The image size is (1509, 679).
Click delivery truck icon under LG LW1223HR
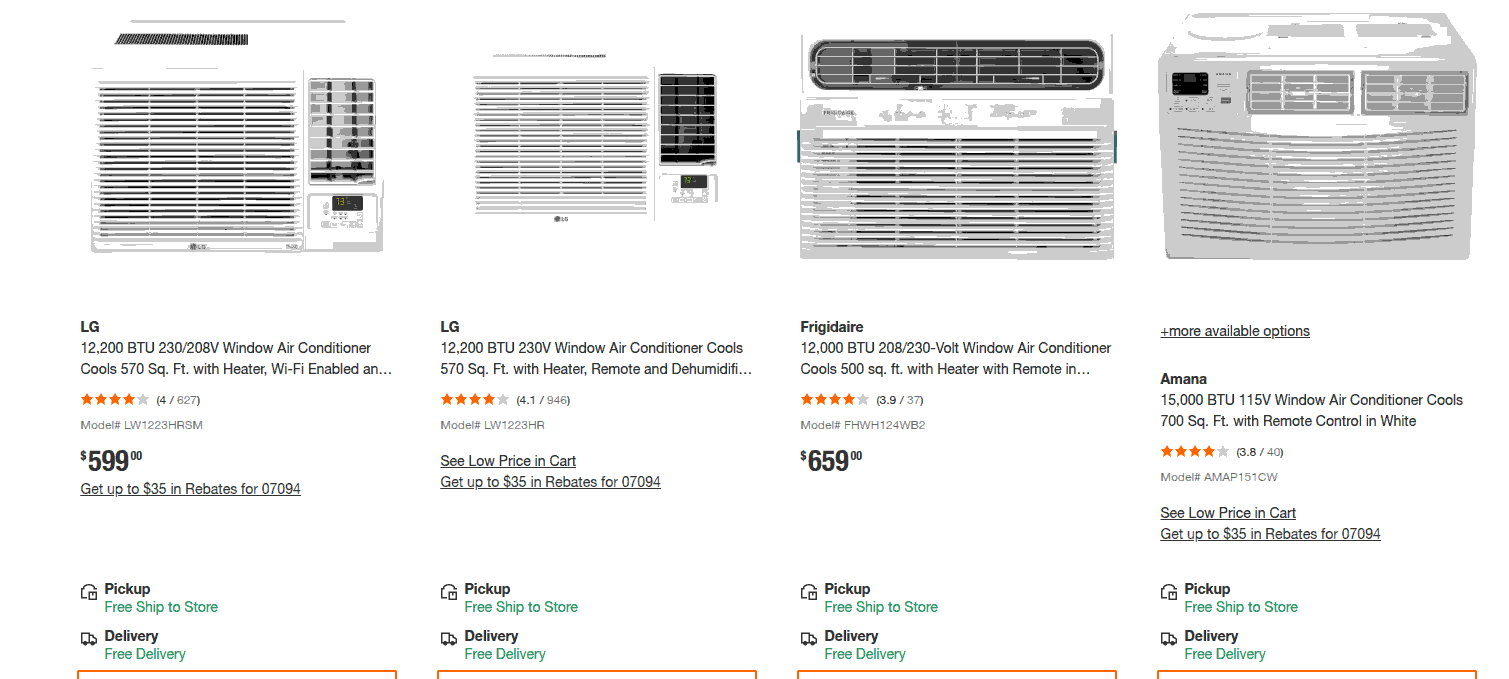(449, 639)
